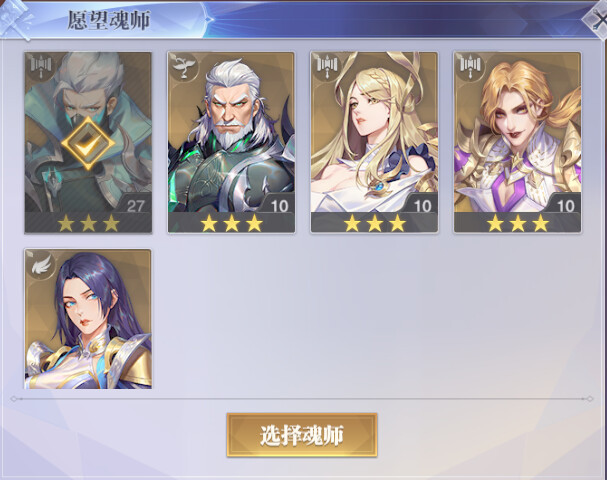Click the golden checkmark badge on masked hero
This screenshot has width=607, height=480.
tap(88, 143)
